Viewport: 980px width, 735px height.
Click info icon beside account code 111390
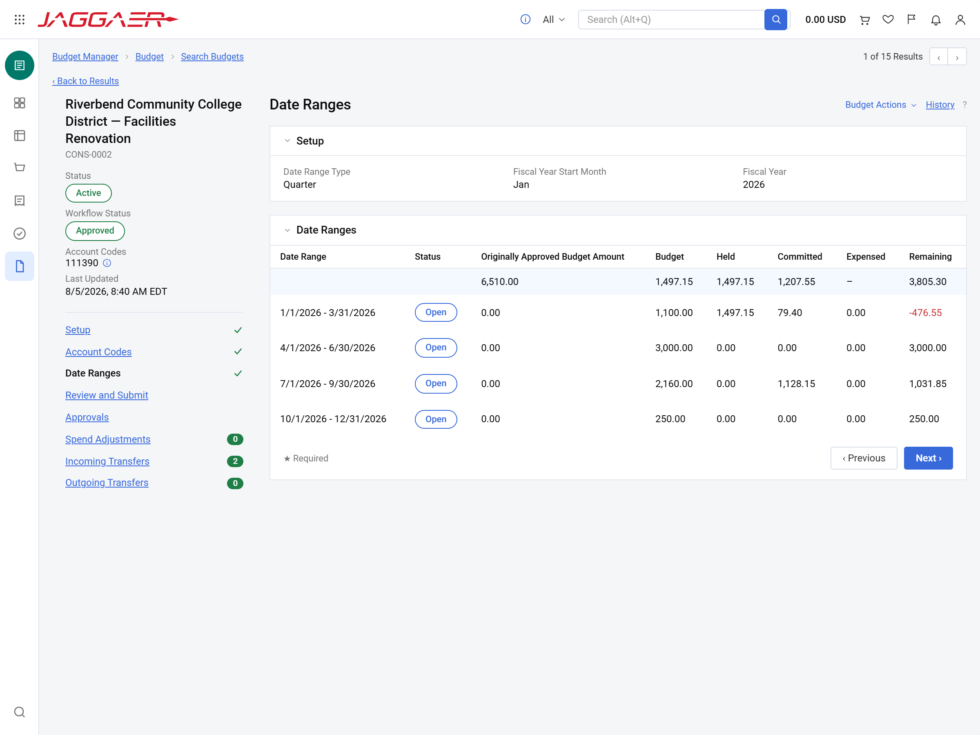click(107, 263)
